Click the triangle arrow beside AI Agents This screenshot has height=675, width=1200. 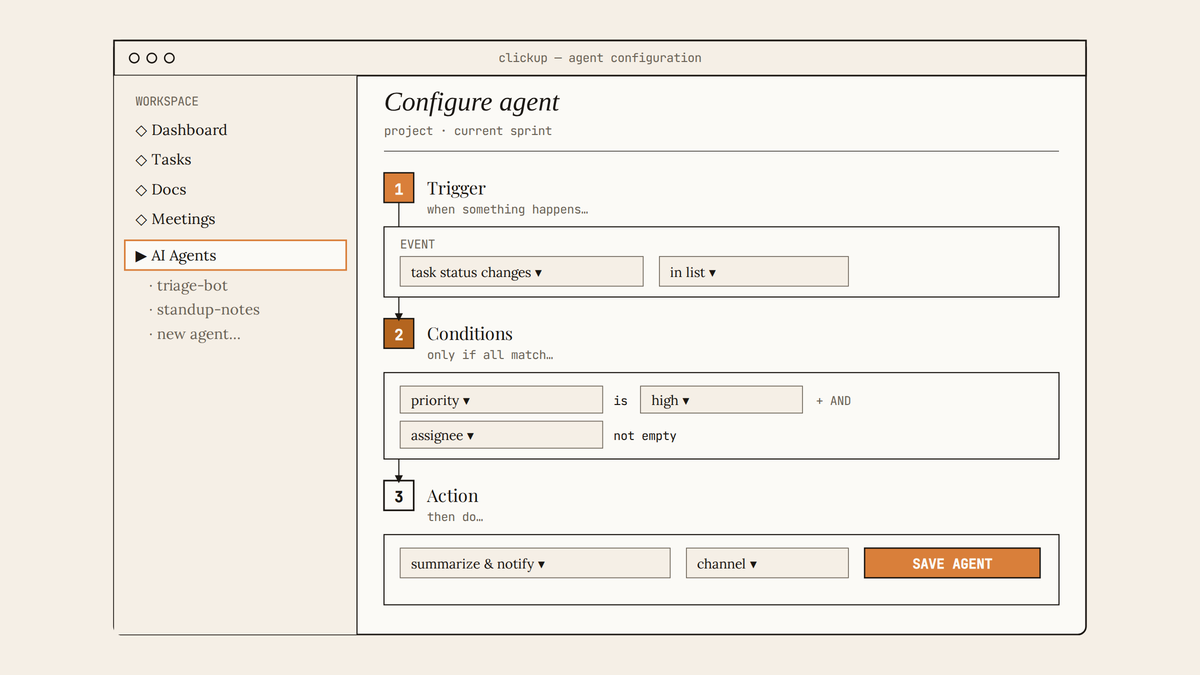(x=141, y=256)
